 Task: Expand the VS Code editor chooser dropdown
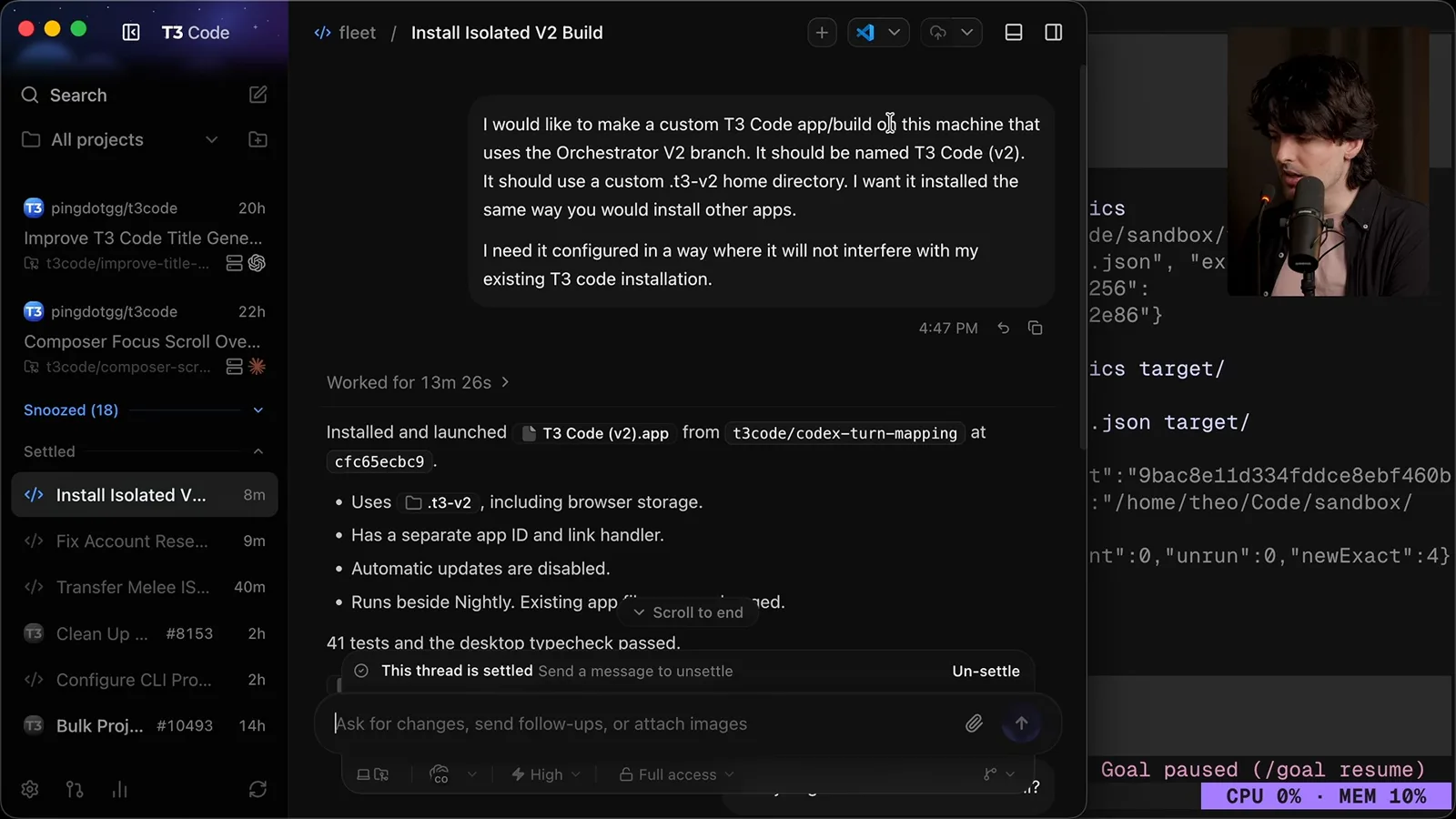pos(895,33)
